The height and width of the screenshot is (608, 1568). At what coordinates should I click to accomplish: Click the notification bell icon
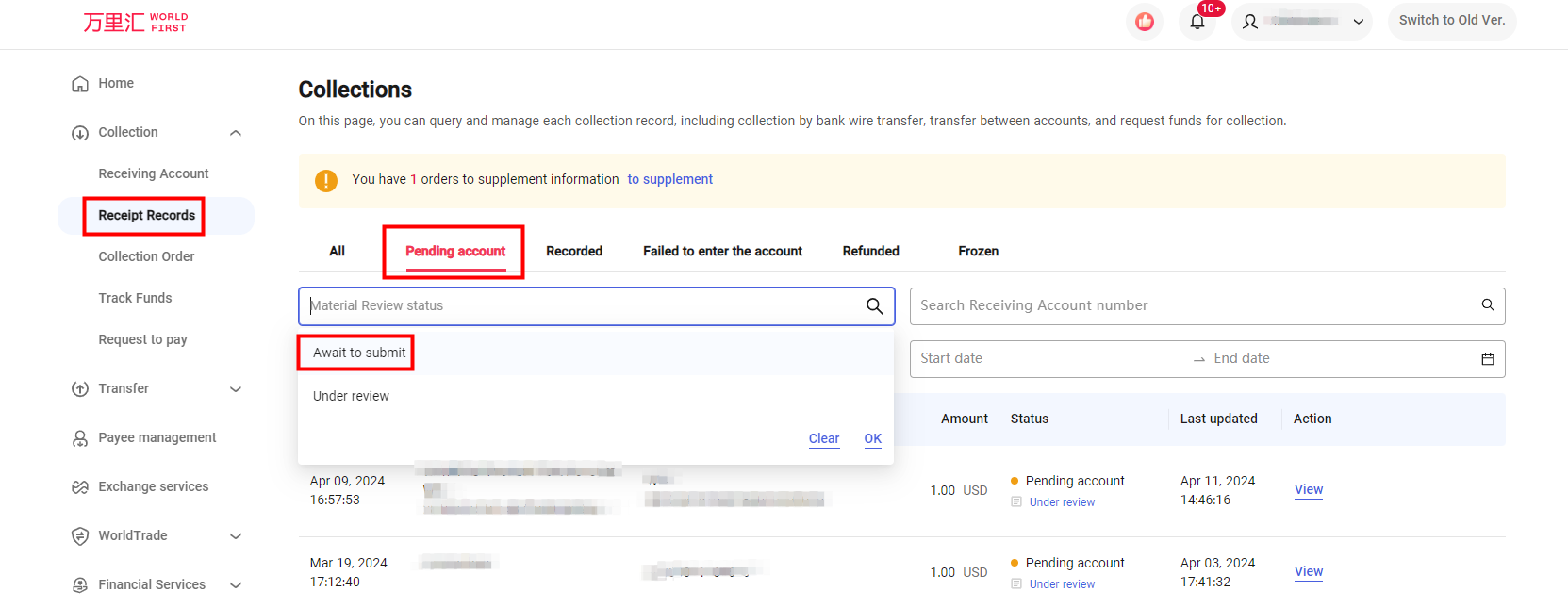[1197, 22]
